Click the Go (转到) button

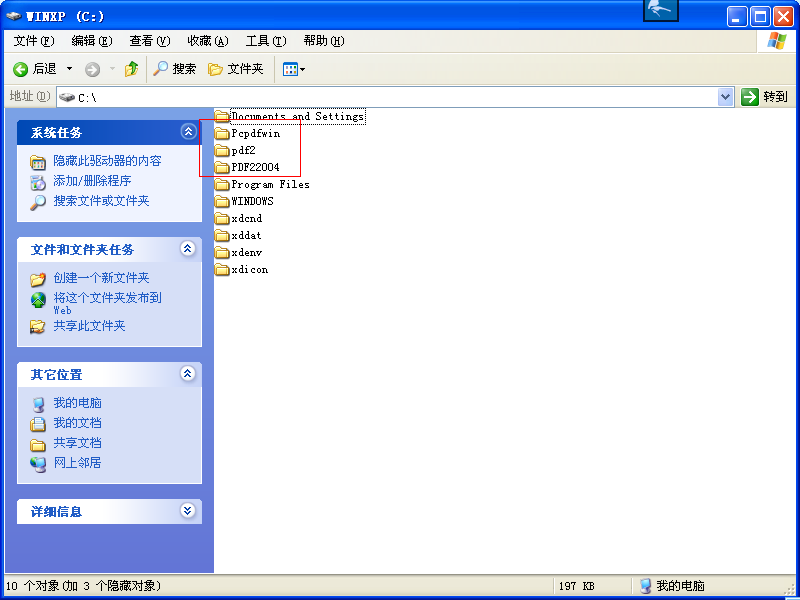(764, 96)
